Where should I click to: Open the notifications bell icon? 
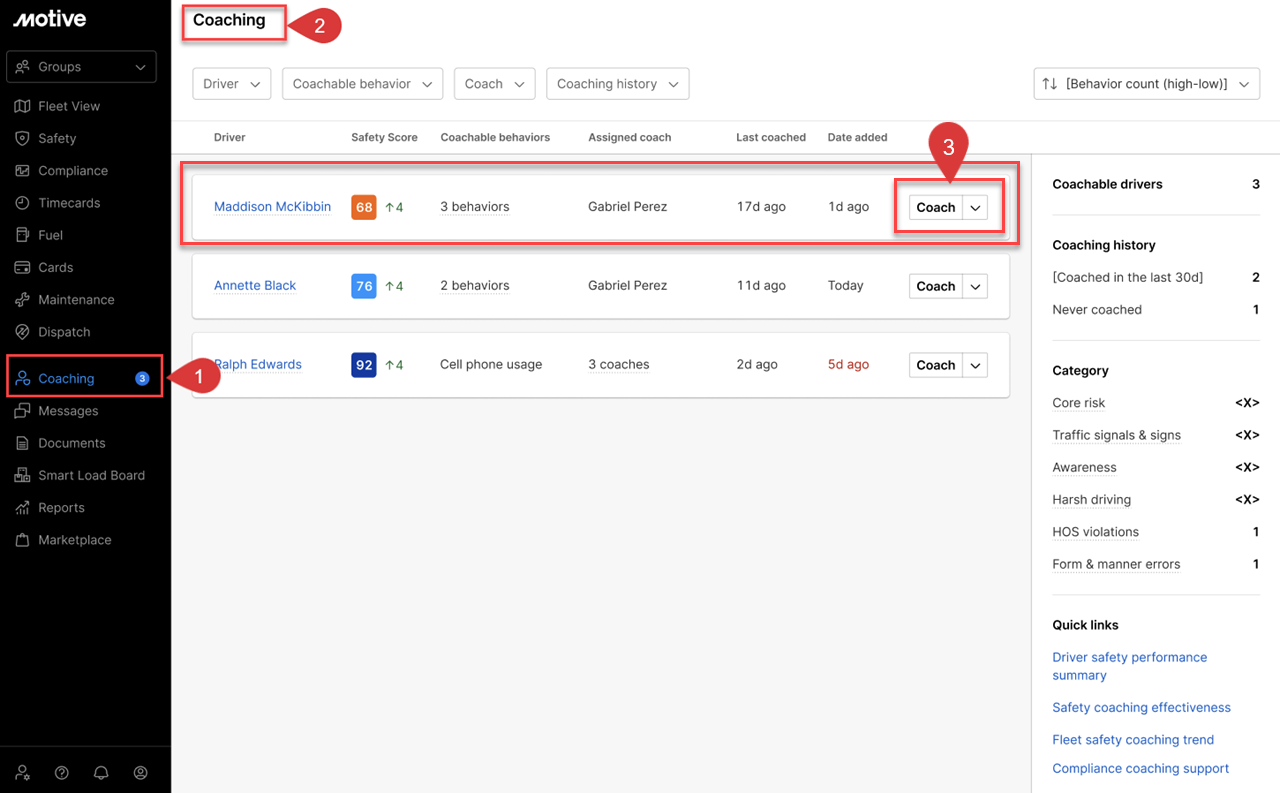pyautogui.click(x=101, y=773)
